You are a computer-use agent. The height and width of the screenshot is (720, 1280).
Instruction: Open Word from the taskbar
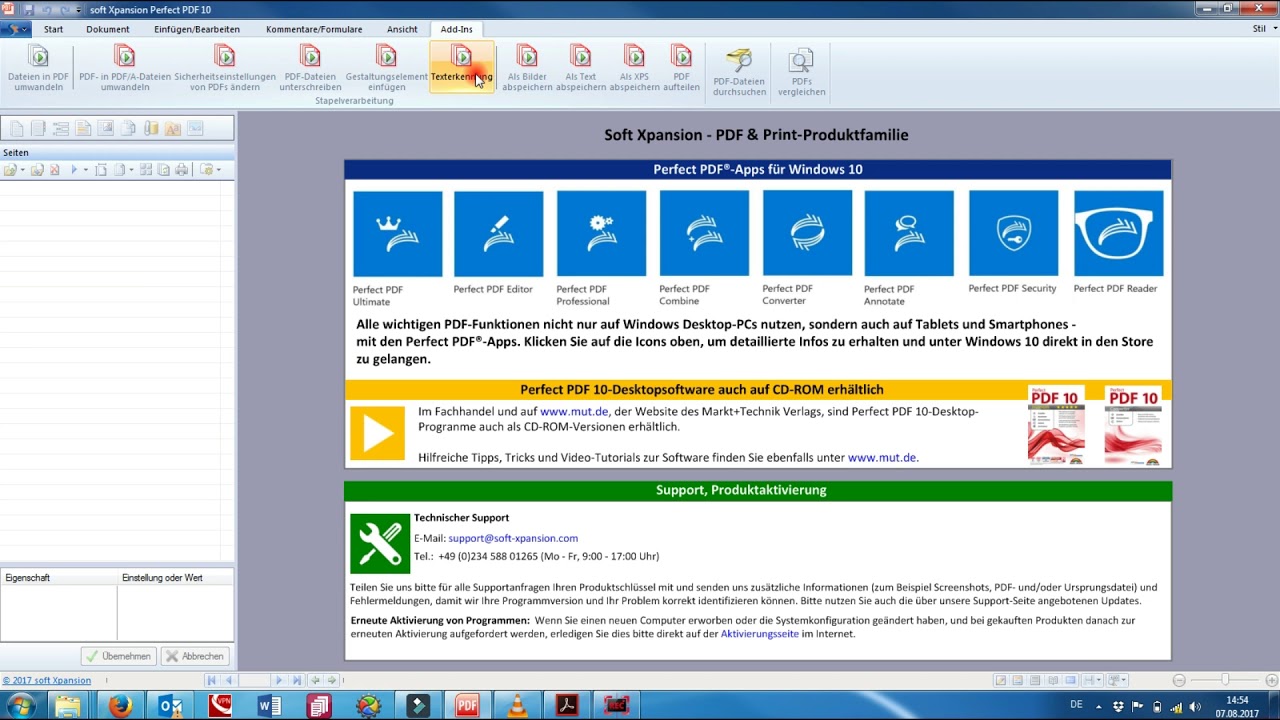tap(269, 706)
